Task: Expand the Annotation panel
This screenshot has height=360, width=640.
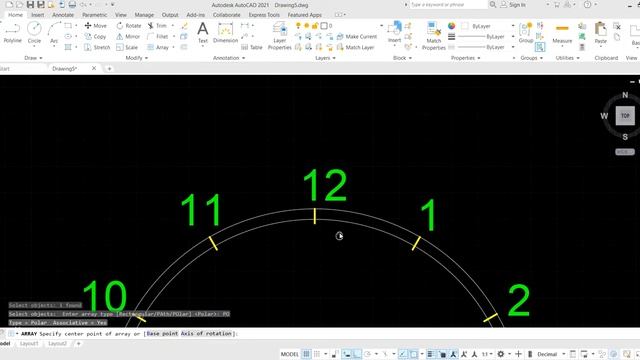Action: (x=229, y=58)
